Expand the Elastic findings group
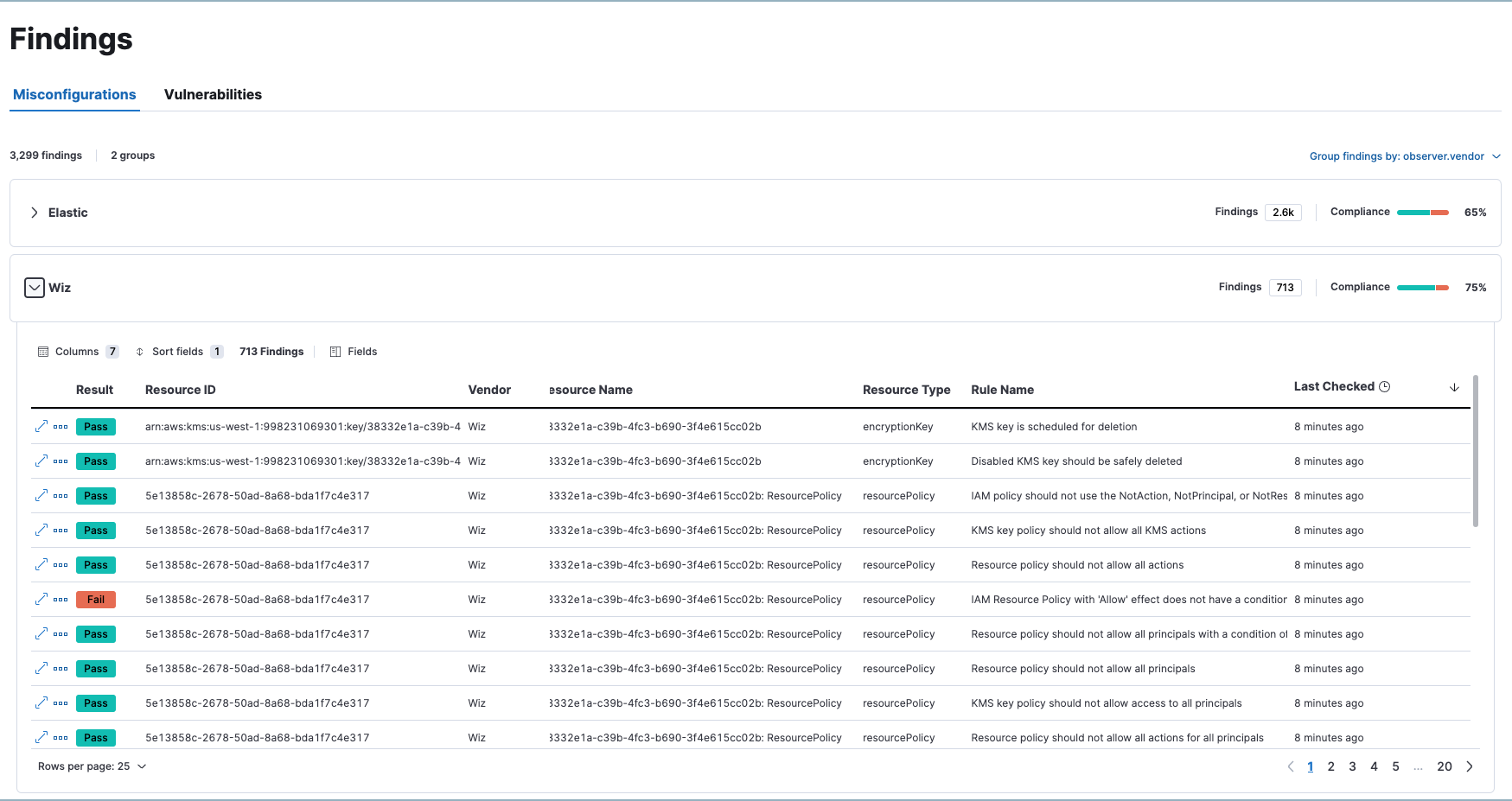Screen dimensions: 1512x801 [35, 212]
